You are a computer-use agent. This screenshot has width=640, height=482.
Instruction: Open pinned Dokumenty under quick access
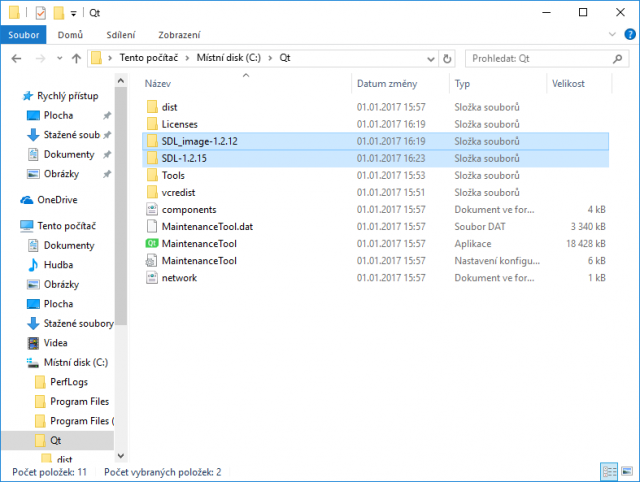pyautogui.click(x=69, y=155)
